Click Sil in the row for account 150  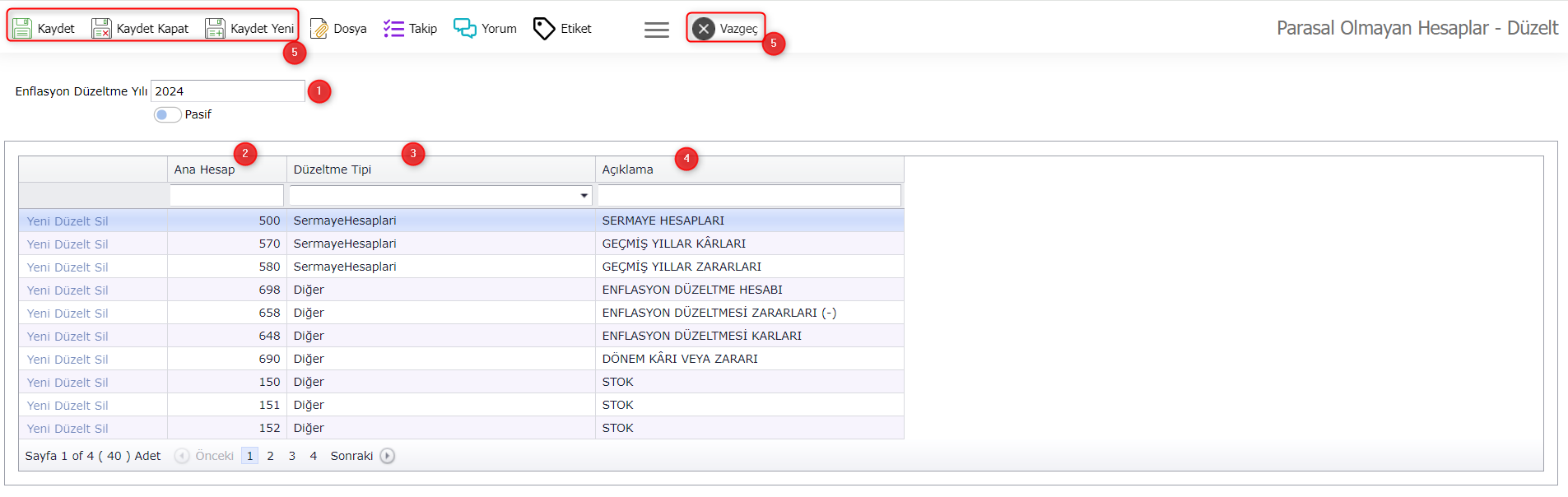pos(101,383)
